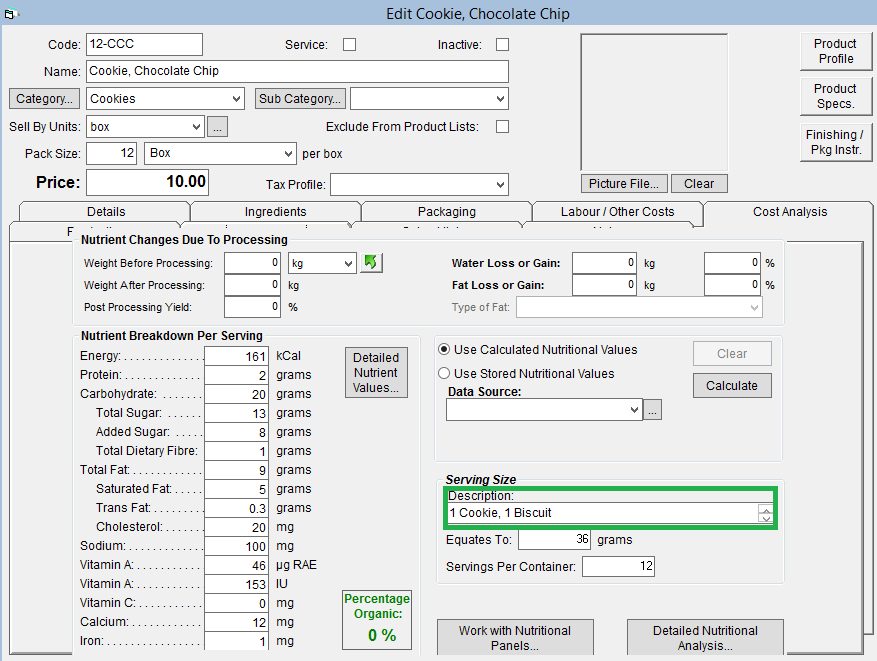Open the Sub Category dropdown list

tap(500, 99)
